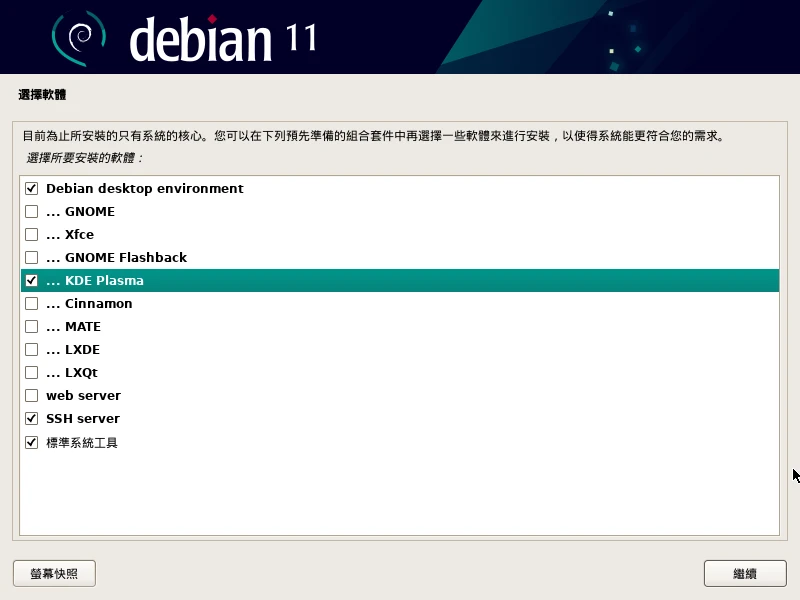This screenshot has height=600, width=800.
Task: Check the web server checkbox
Action: click(31, 396)
